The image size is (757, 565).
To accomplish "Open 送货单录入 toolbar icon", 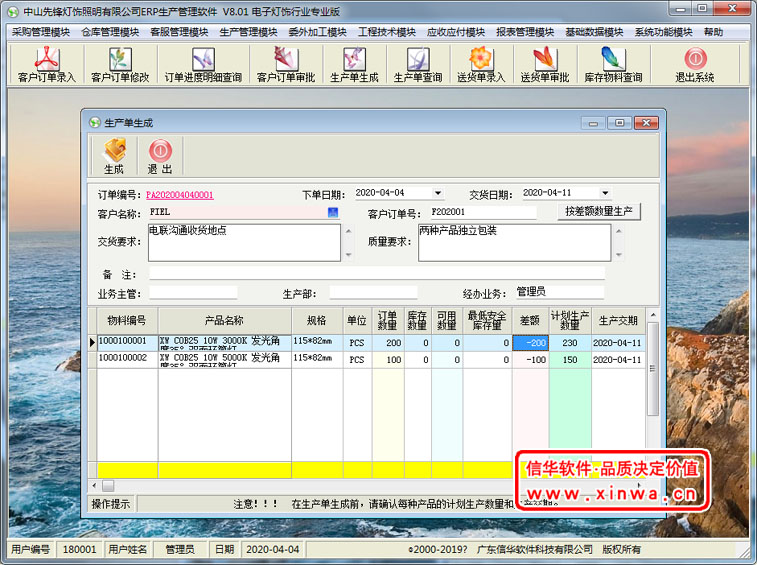I will coord(481,64).
